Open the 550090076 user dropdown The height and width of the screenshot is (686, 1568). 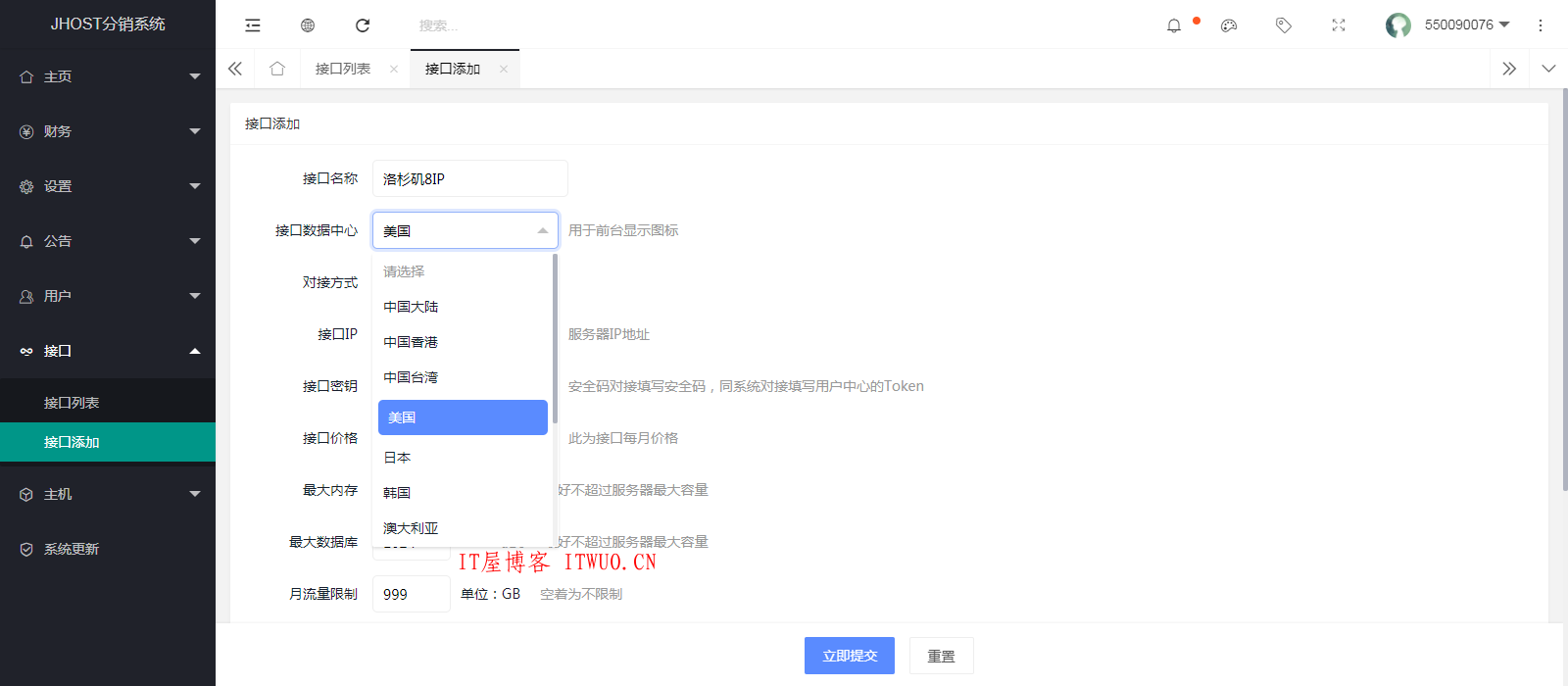1467,24
